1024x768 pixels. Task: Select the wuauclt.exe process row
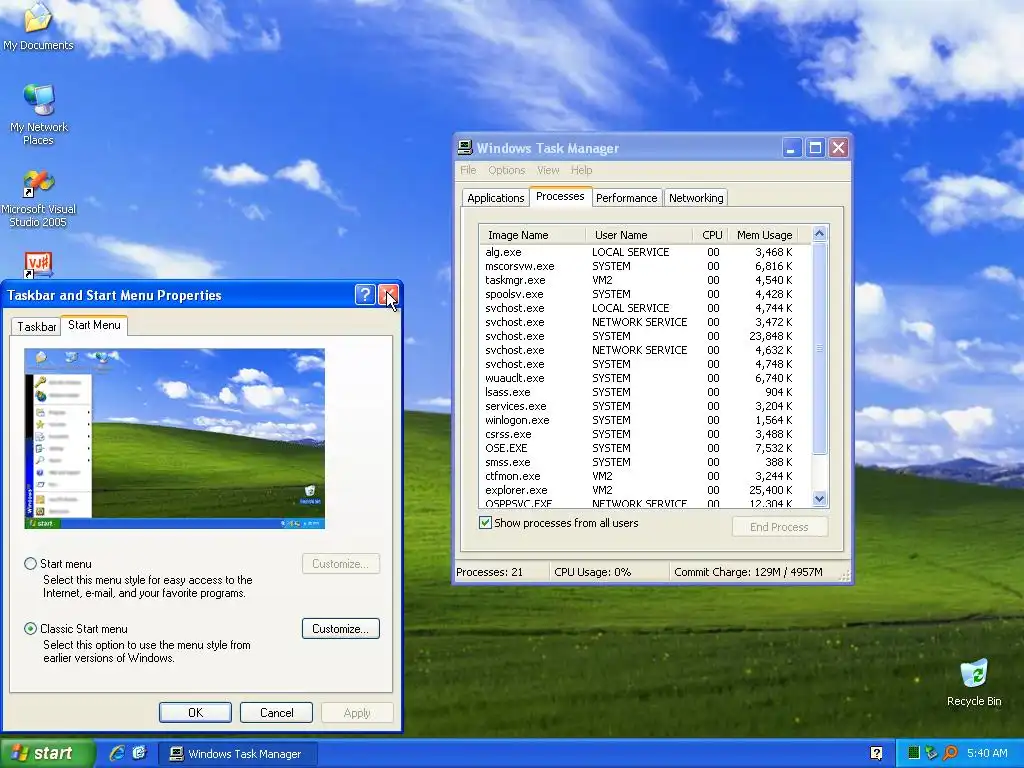click(x=645, y=378)
